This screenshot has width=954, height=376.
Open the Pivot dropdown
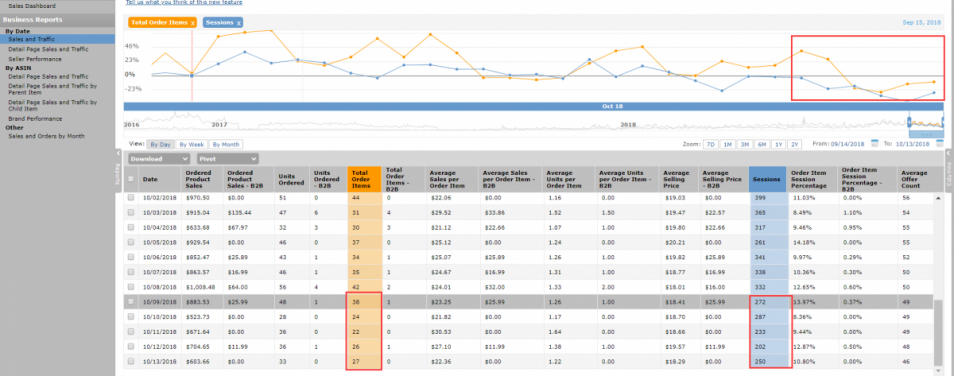click(228, 158)
